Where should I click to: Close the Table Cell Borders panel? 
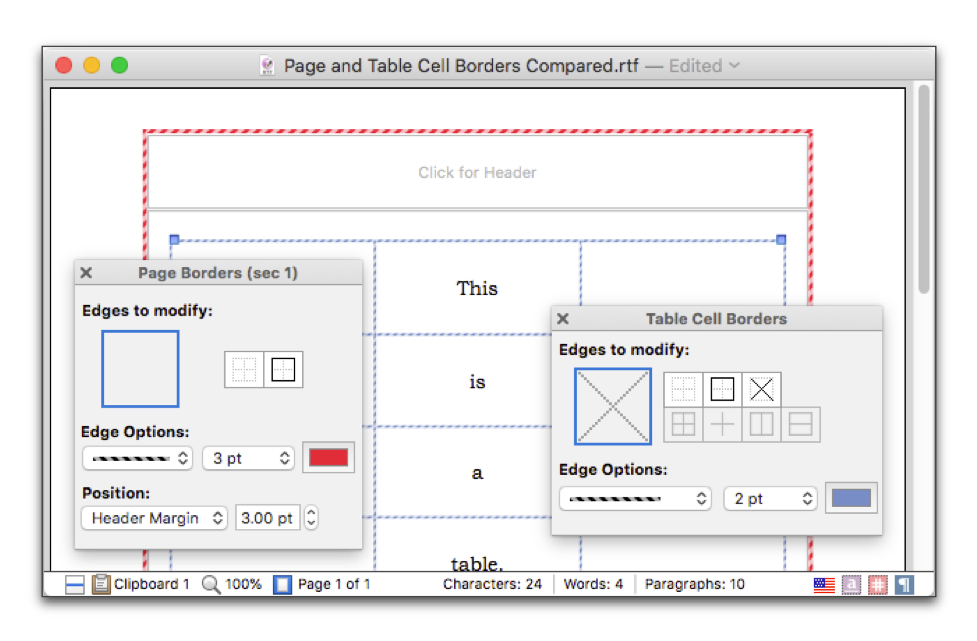pos(563,319)
